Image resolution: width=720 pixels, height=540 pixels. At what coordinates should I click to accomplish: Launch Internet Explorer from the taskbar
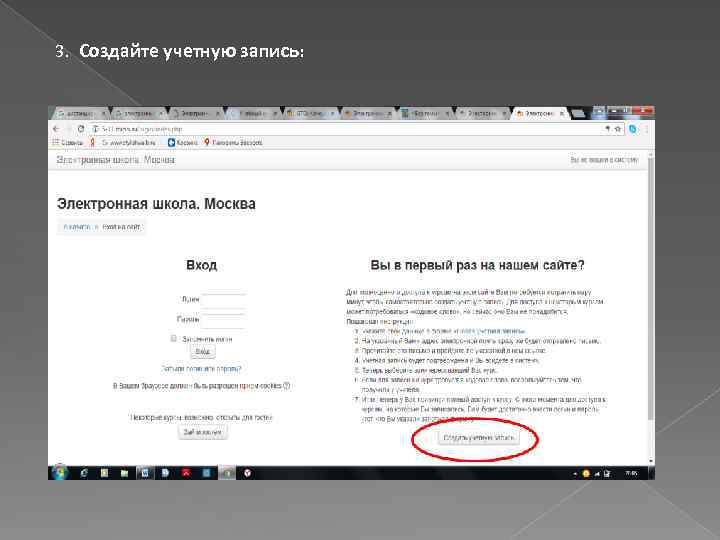click(84, 472)
